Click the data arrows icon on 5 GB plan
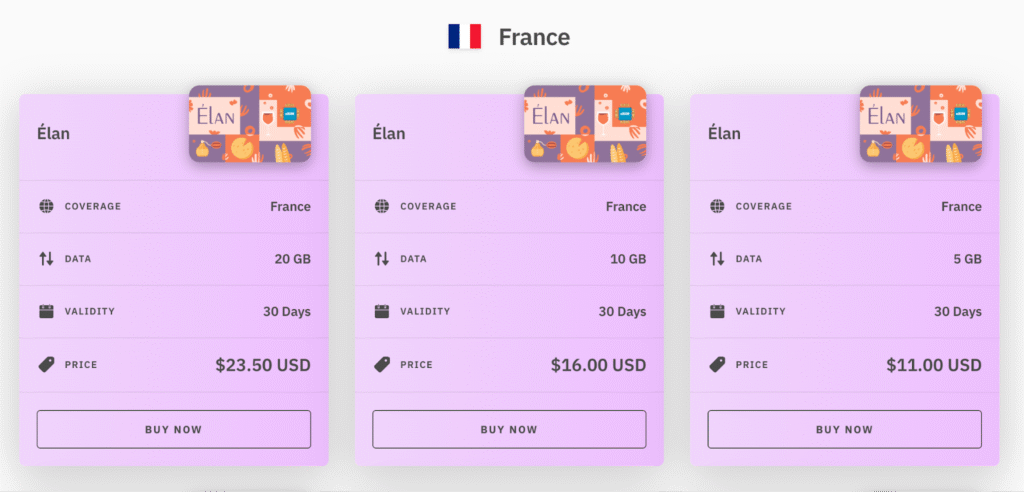The image size is (1024, 492). (x=717, y=259)
